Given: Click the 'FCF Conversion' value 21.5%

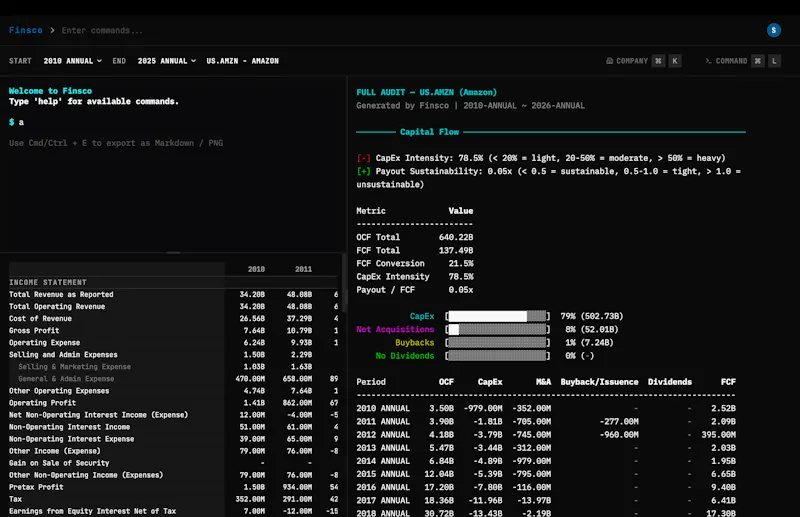Looking at the screenshot, I should (x=461, y=263).
